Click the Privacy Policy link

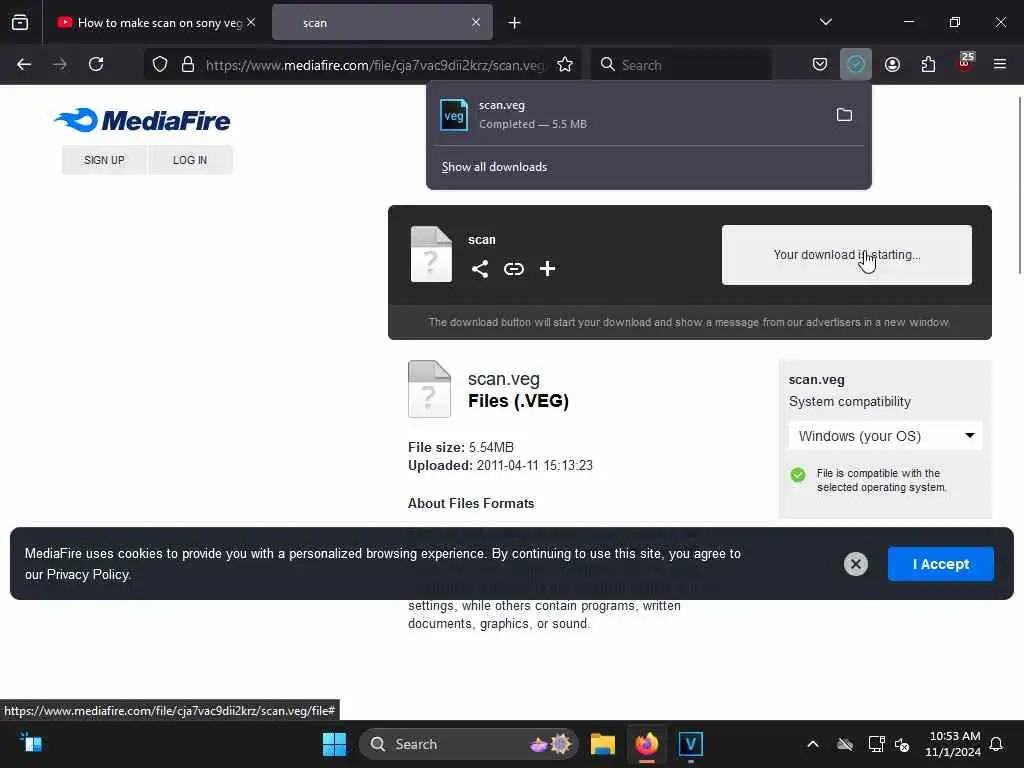(x=88, y=575)
